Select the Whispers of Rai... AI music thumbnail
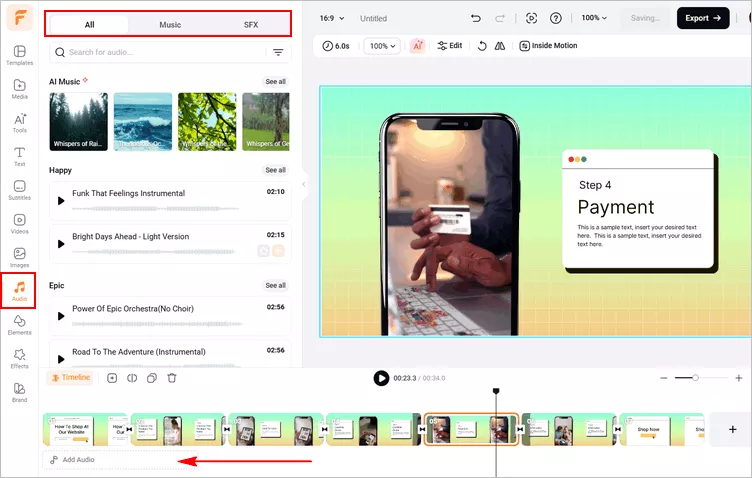The image size is (752, 478). [79, 122]
